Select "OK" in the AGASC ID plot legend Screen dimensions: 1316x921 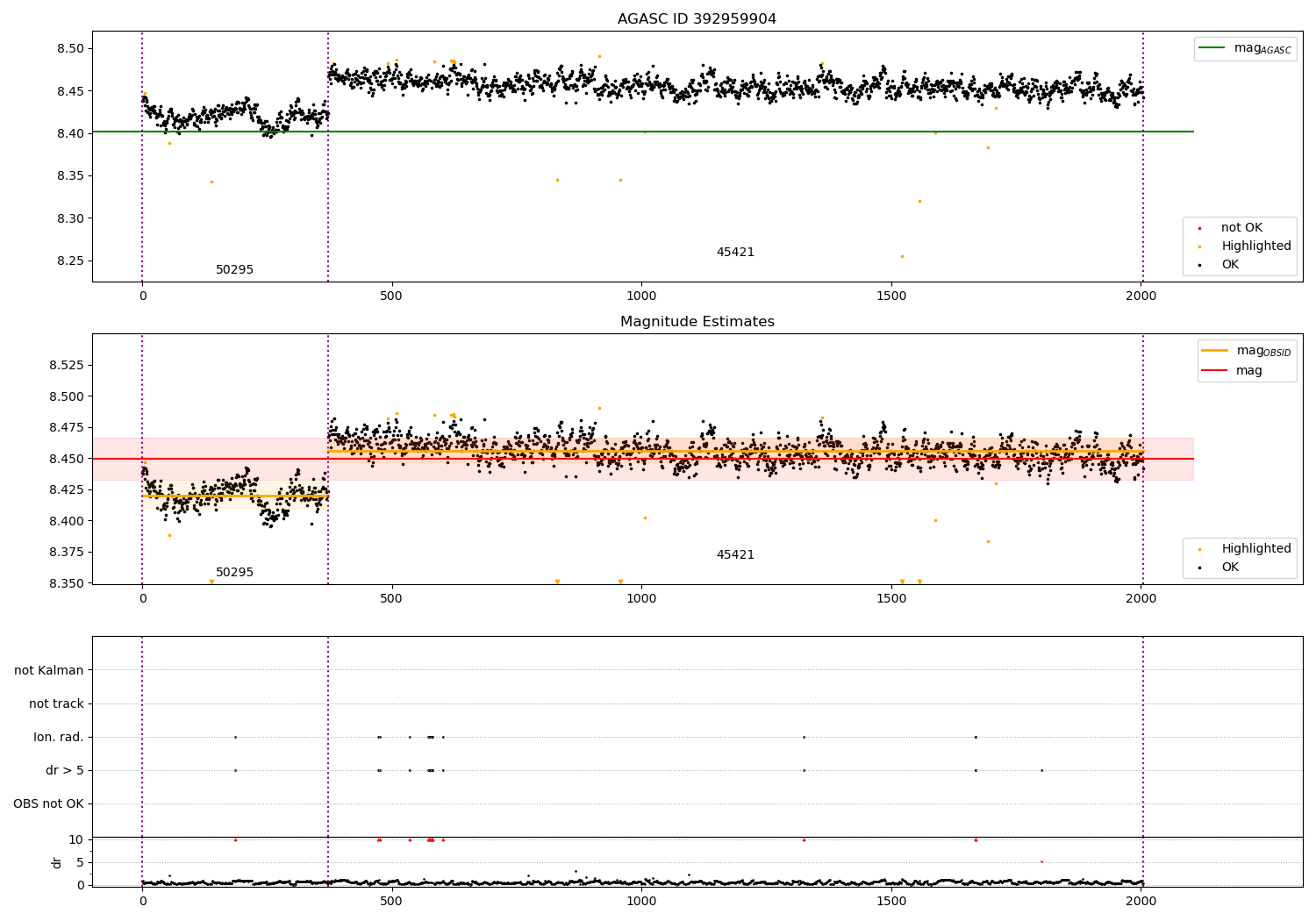1218,265
